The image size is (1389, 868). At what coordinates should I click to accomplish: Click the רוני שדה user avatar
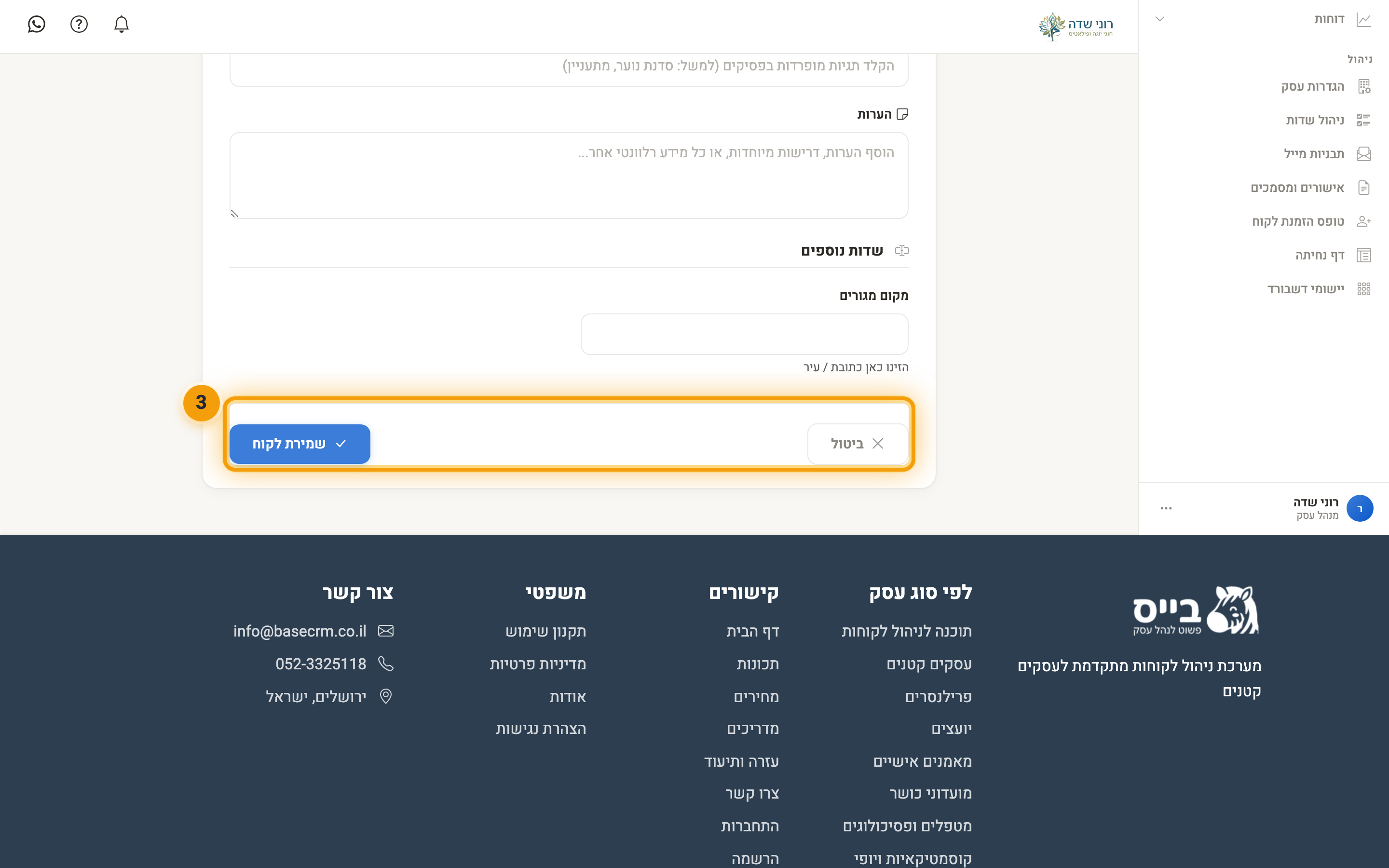coord(1359,508)
